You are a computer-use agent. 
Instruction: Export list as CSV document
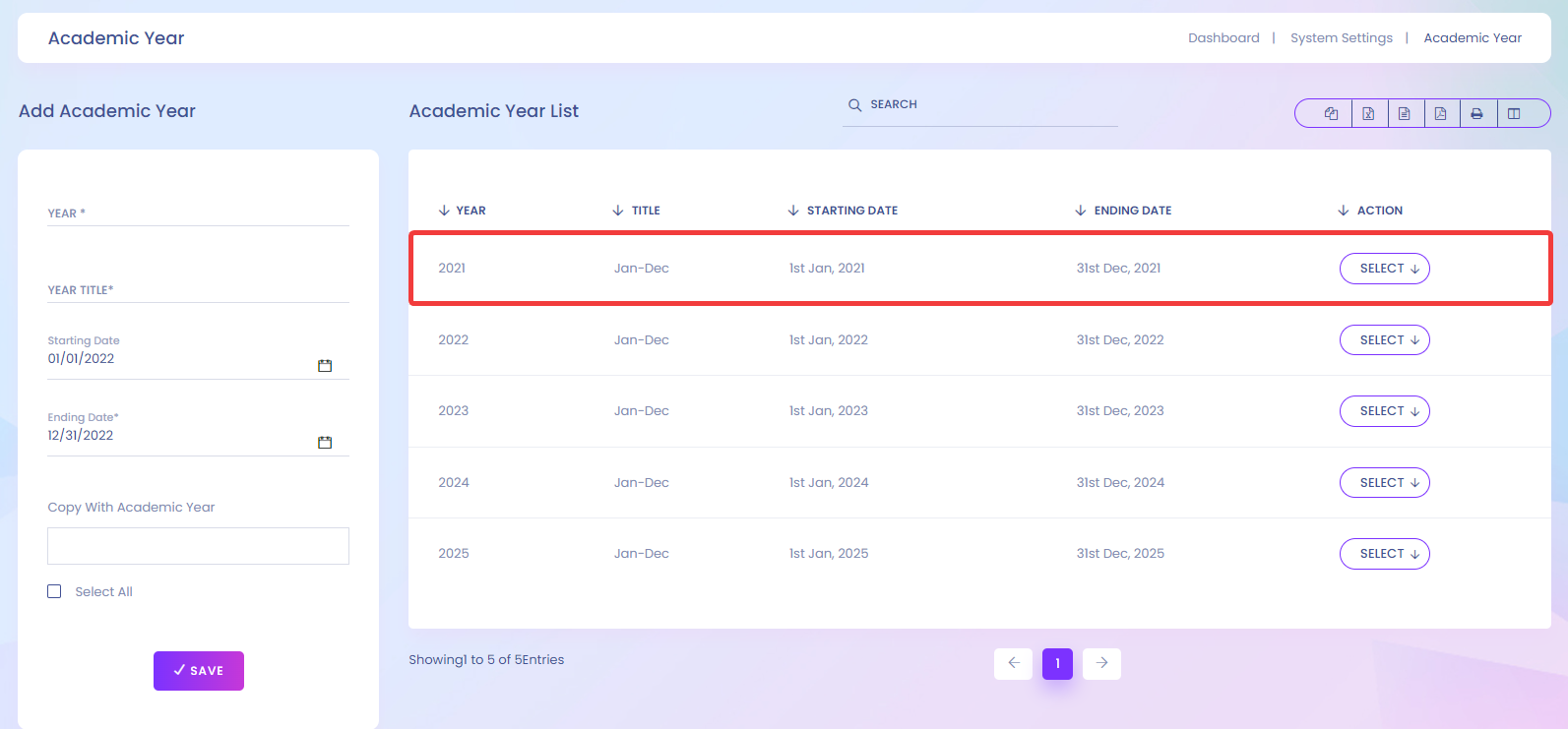[1405, 113]
